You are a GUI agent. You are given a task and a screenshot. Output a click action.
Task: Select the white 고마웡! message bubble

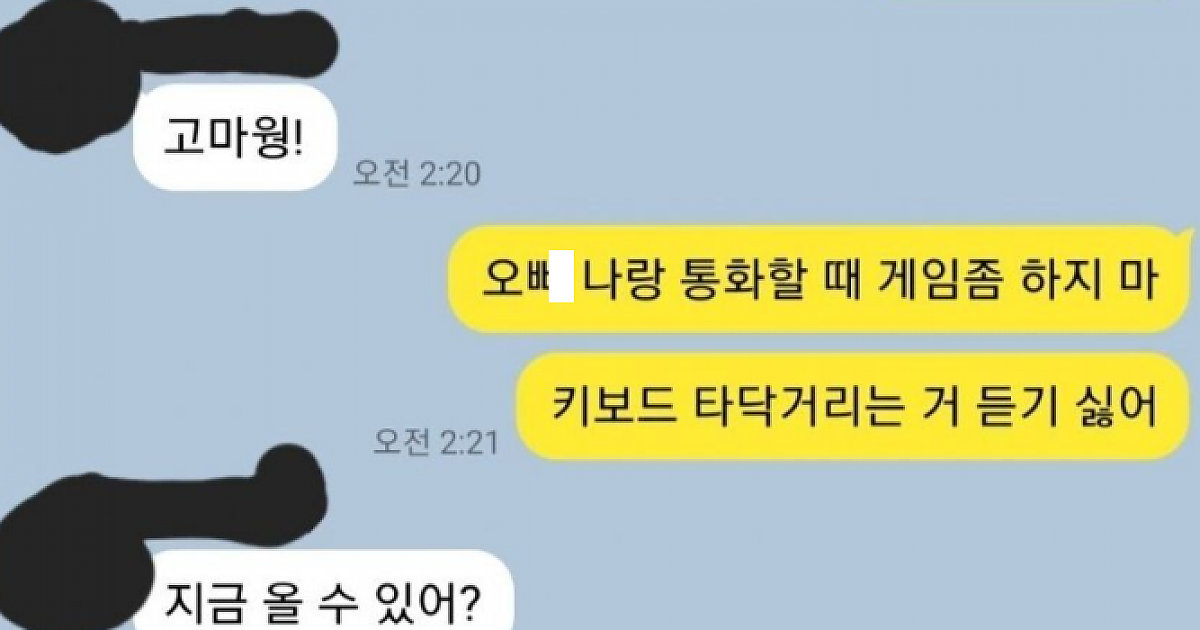[x=232, y=139]
